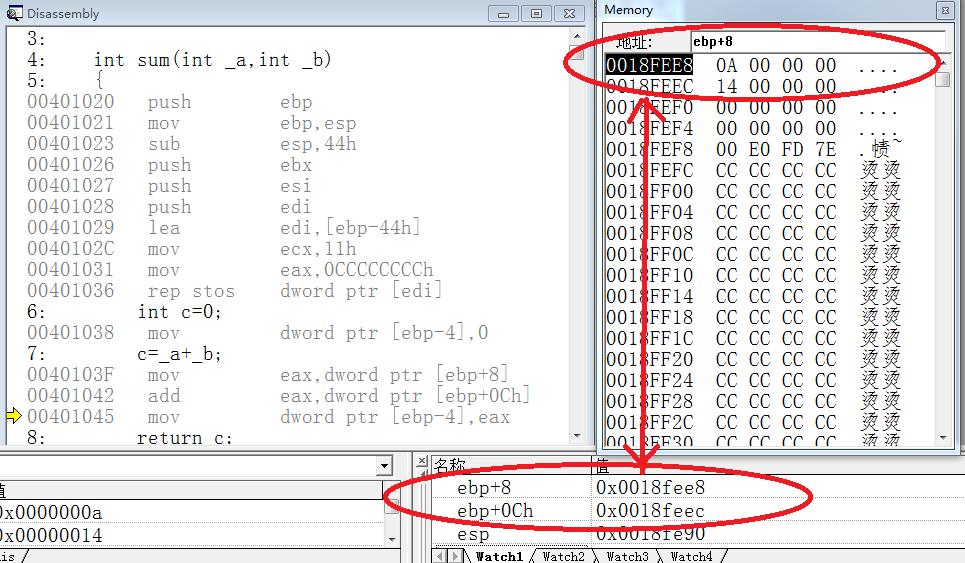This screenshot has height=563, width=965.
Task: Close the Watch panel with X
Action: click(422, 461)
